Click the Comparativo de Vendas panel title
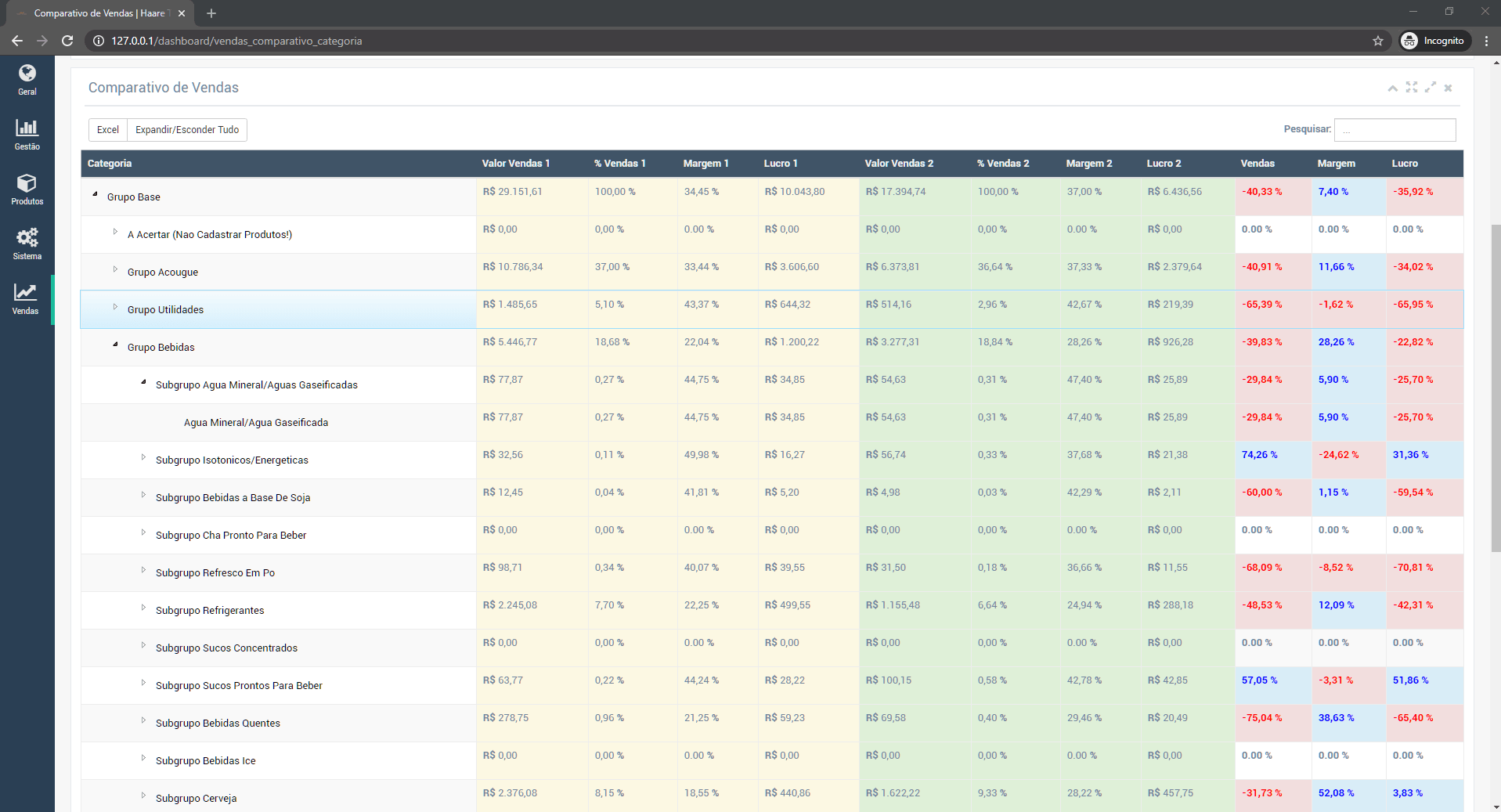The width and height of the screenshot is (1501, 812). tap(164, 88)
